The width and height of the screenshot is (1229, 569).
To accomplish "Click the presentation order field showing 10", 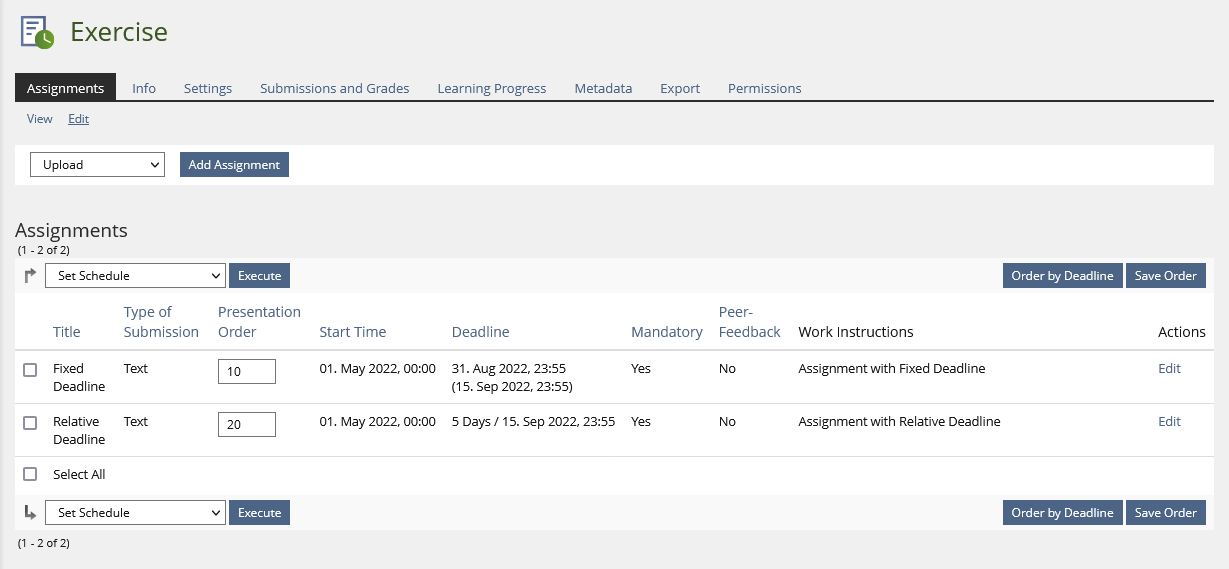I will click(246, 371).
